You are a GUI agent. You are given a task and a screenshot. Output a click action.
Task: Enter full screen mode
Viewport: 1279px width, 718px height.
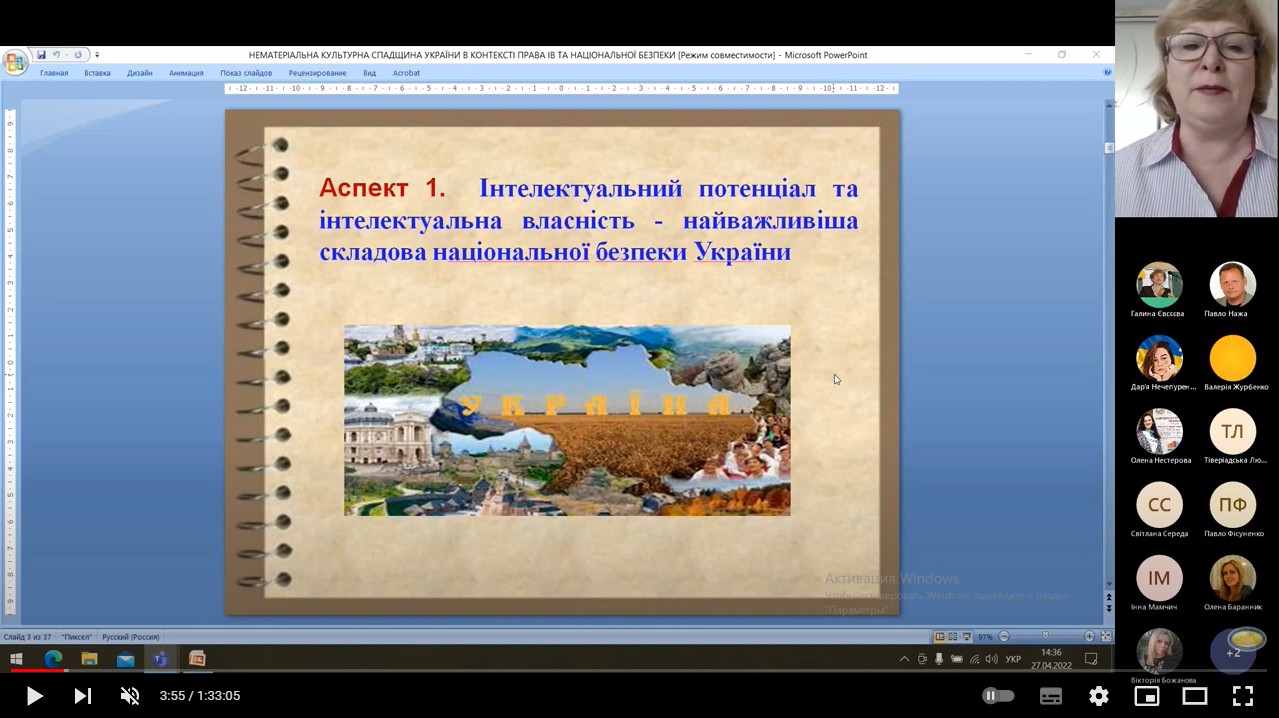1242,696
